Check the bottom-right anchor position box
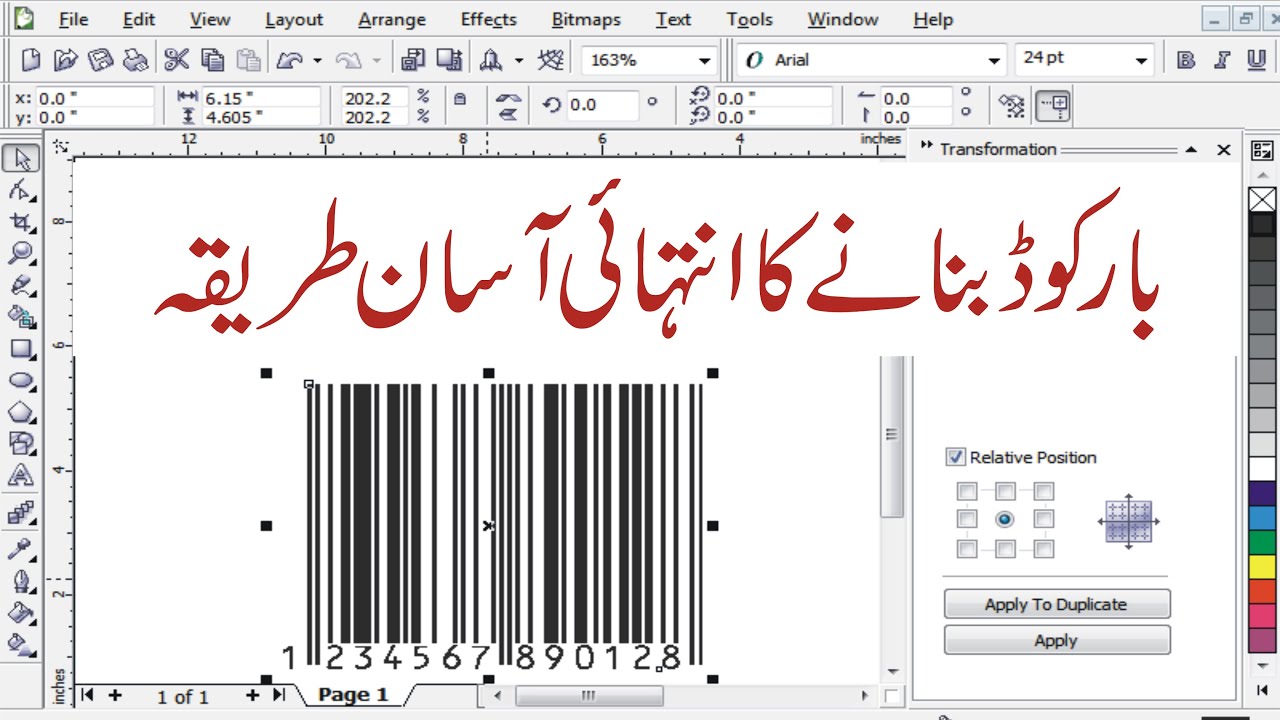The image size is (1280, 720). click(x=1044, y=548)
